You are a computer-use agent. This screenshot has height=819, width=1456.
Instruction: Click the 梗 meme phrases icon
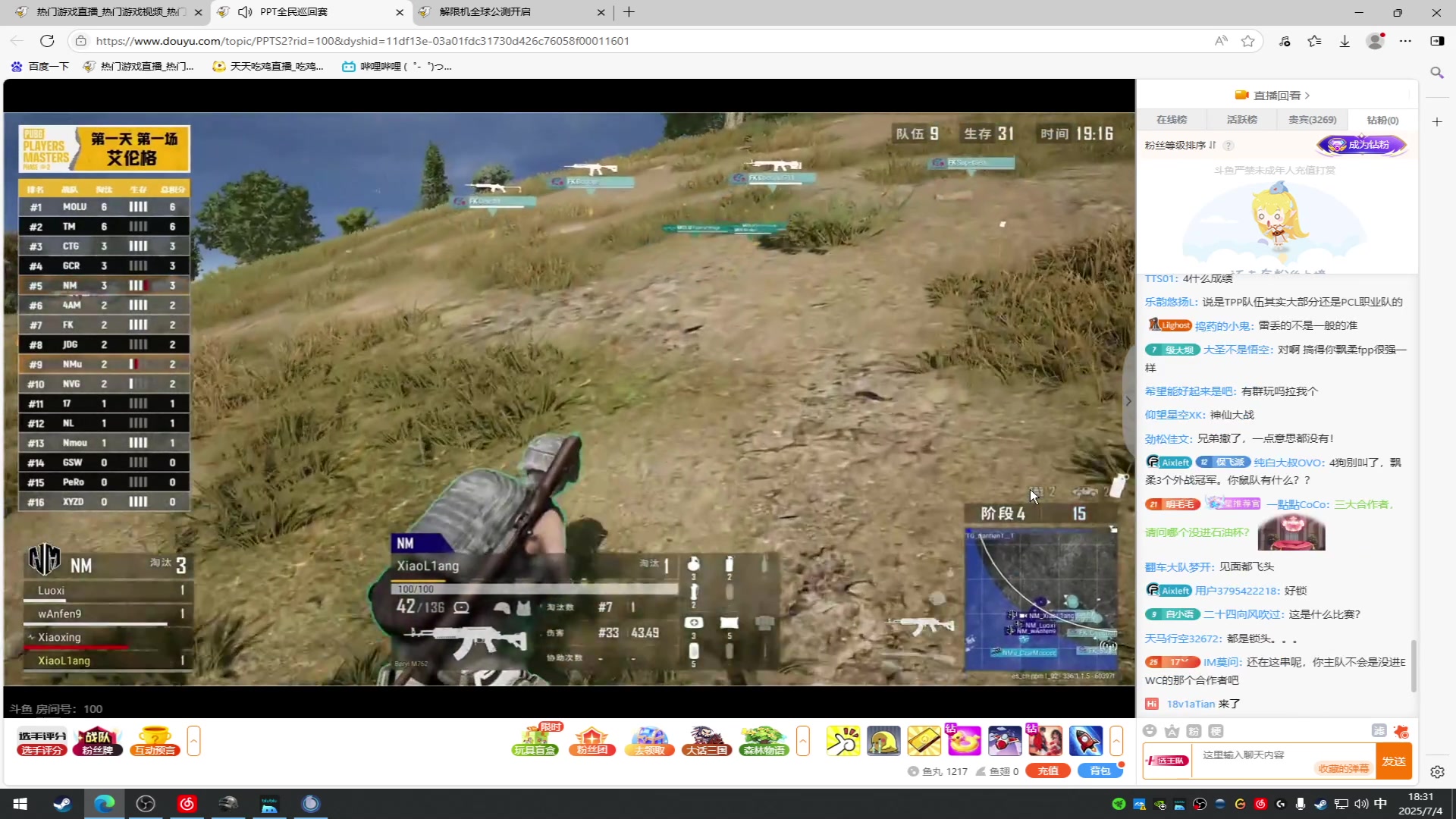click(1216, 731)
